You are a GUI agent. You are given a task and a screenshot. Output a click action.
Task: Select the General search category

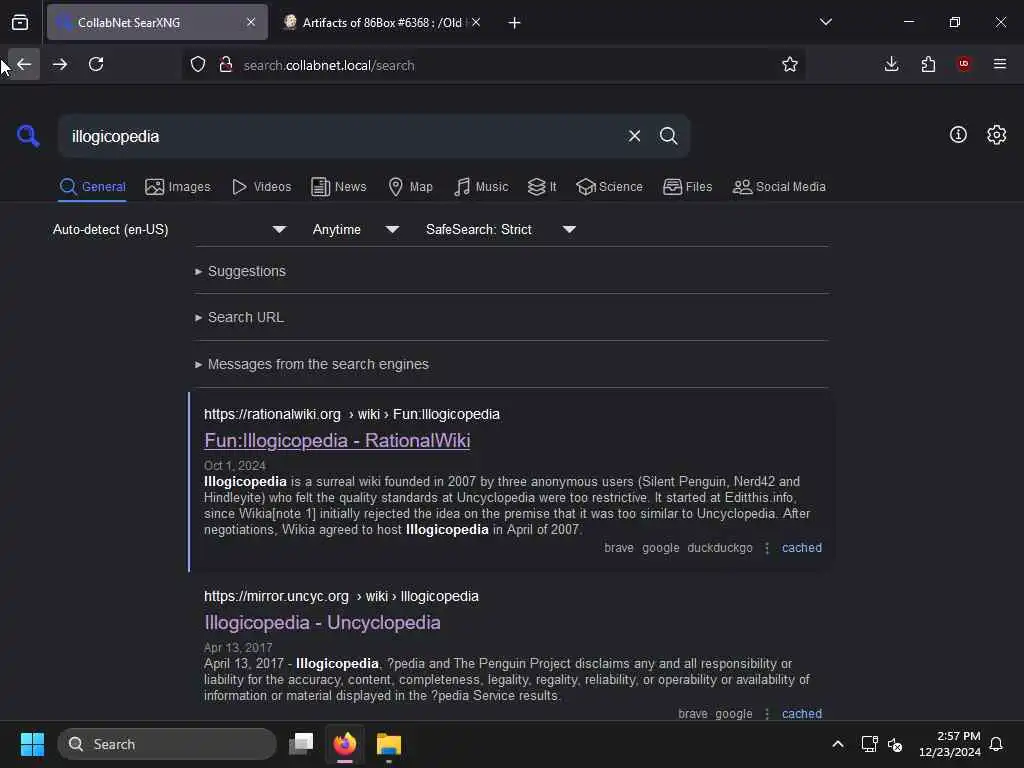92,187
